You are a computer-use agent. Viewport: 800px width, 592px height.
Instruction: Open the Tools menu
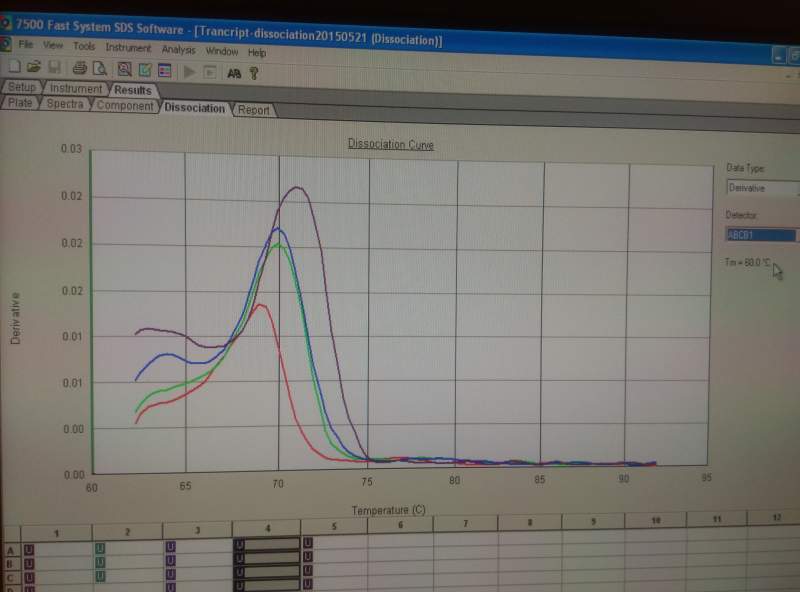(84, 46)
